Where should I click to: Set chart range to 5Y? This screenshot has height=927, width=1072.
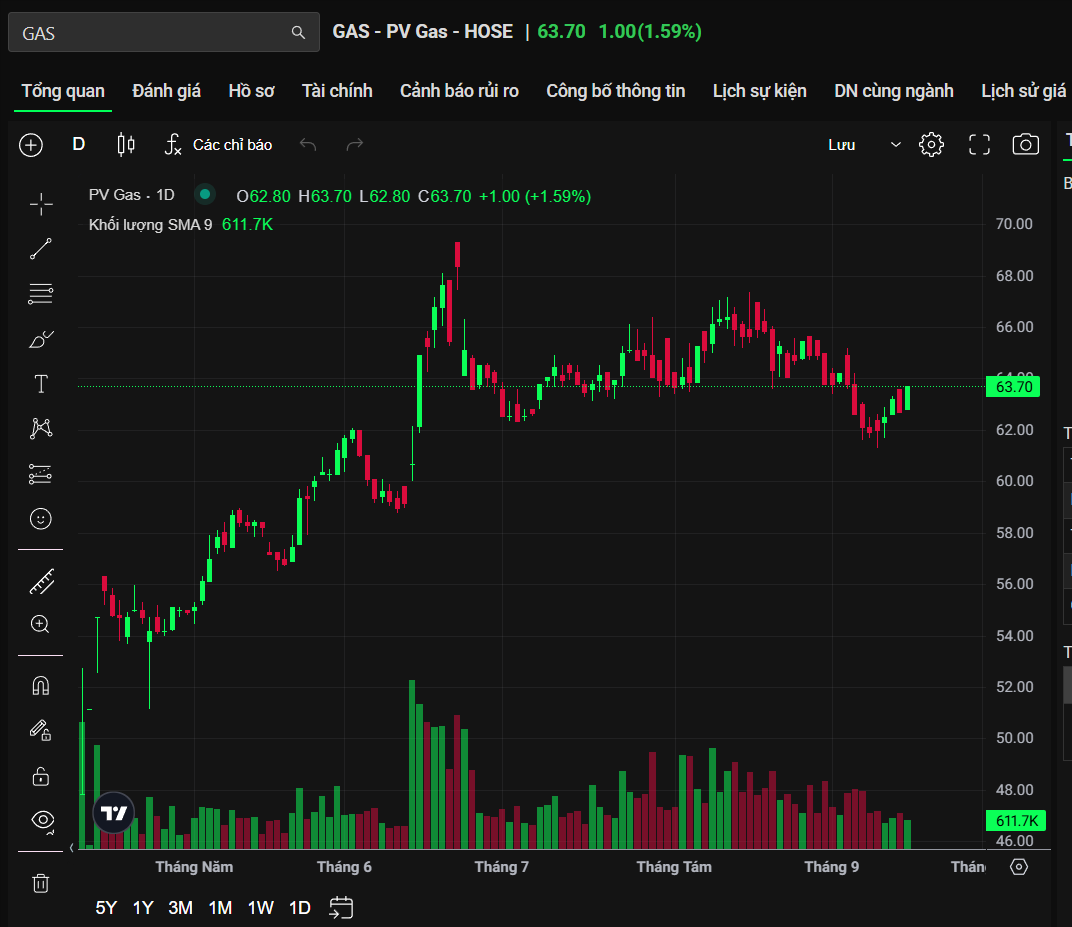tap(106, 908)
